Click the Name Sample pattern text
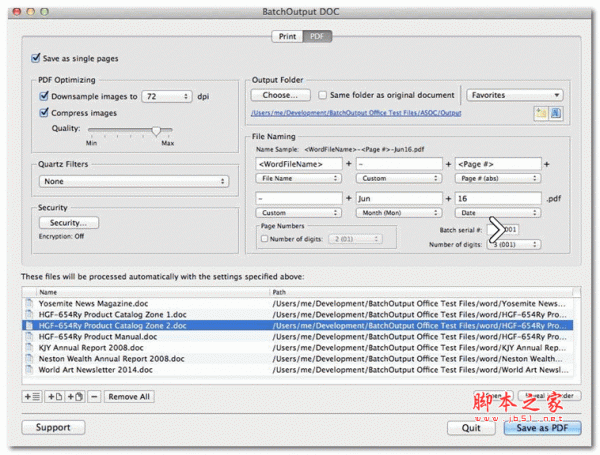This screenshot has height=455, width=600. tap(364, 149)
